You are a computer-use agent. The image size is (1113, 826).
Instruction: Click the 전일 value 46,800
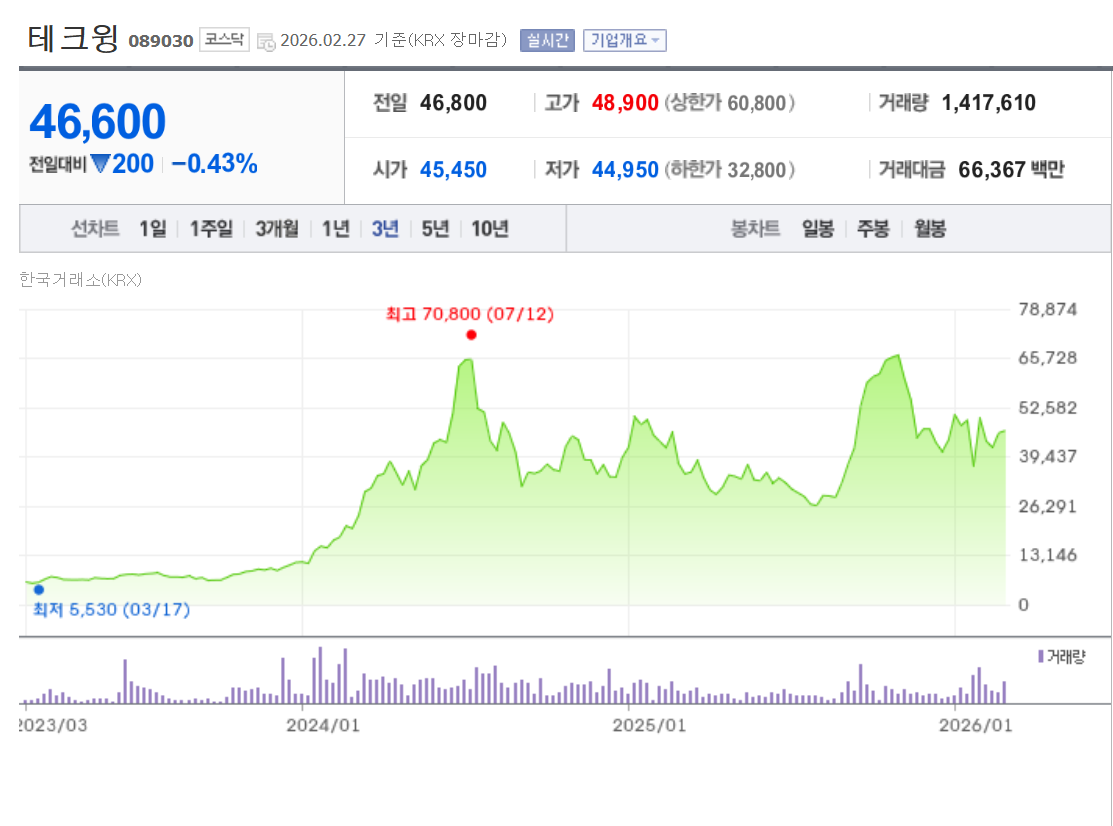coord(453,103)
